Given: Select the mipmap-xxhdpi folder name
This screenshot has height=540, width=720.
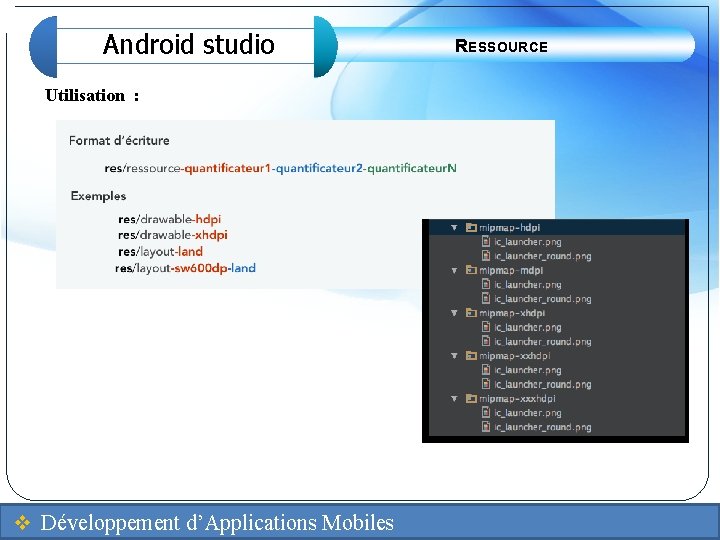Looking at the screenshot, I should click(515, 356).
